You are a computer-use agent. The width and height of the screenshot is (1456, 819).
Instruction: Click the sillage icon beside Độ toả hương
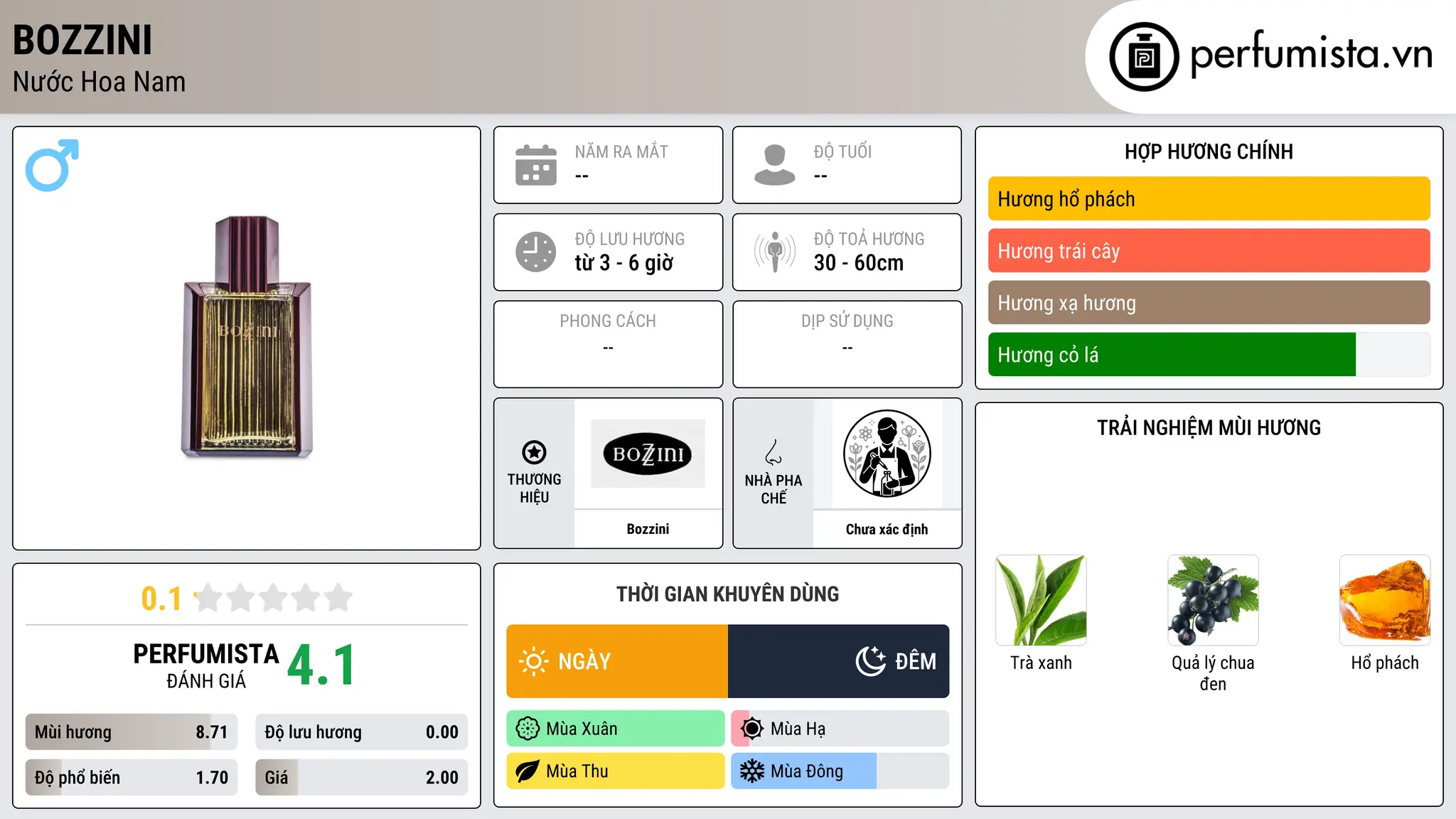point(775,252)
